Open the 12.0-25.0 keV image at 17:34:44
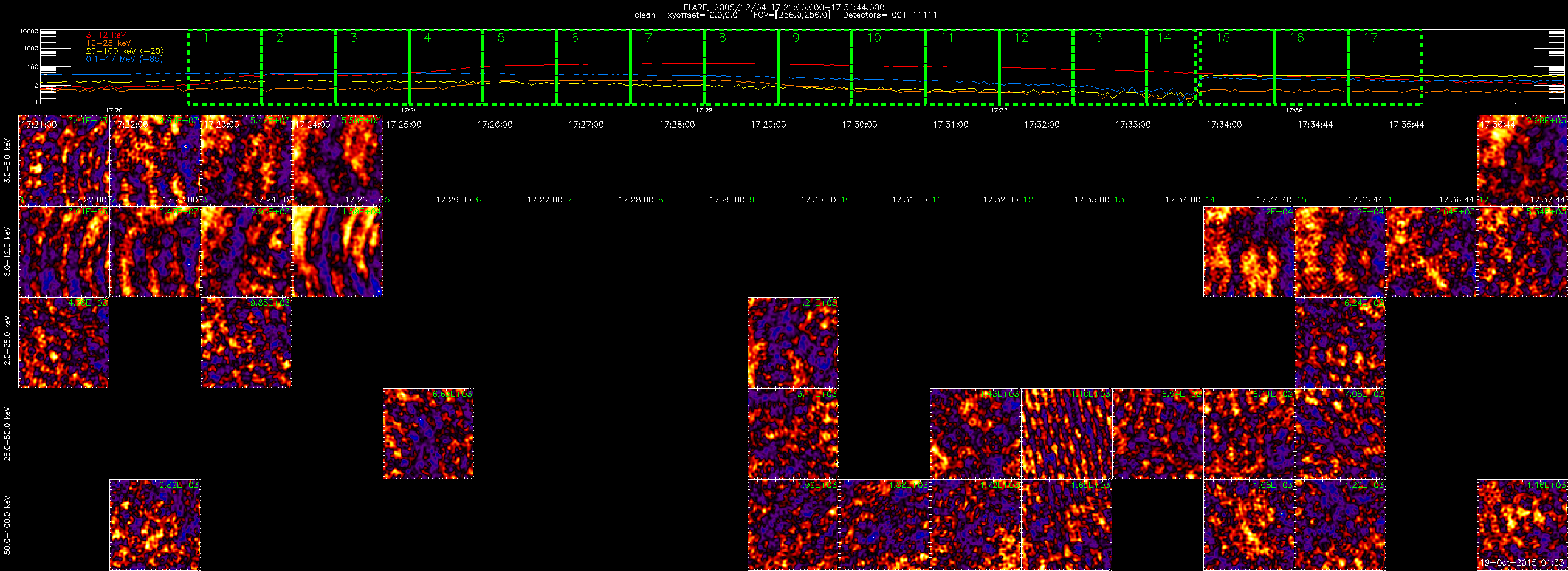Viewport: 1568px width, 571px height. click(x=1340, y=343)
